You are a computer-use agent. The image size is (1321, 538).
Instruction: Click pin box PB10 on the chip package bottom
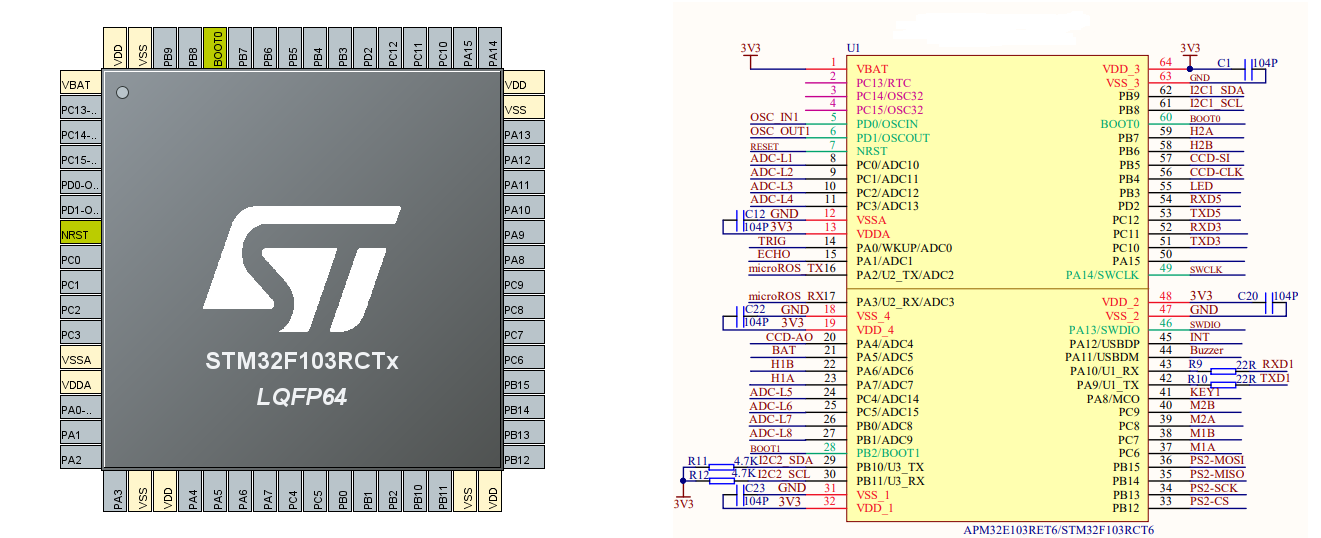[417, 493]
